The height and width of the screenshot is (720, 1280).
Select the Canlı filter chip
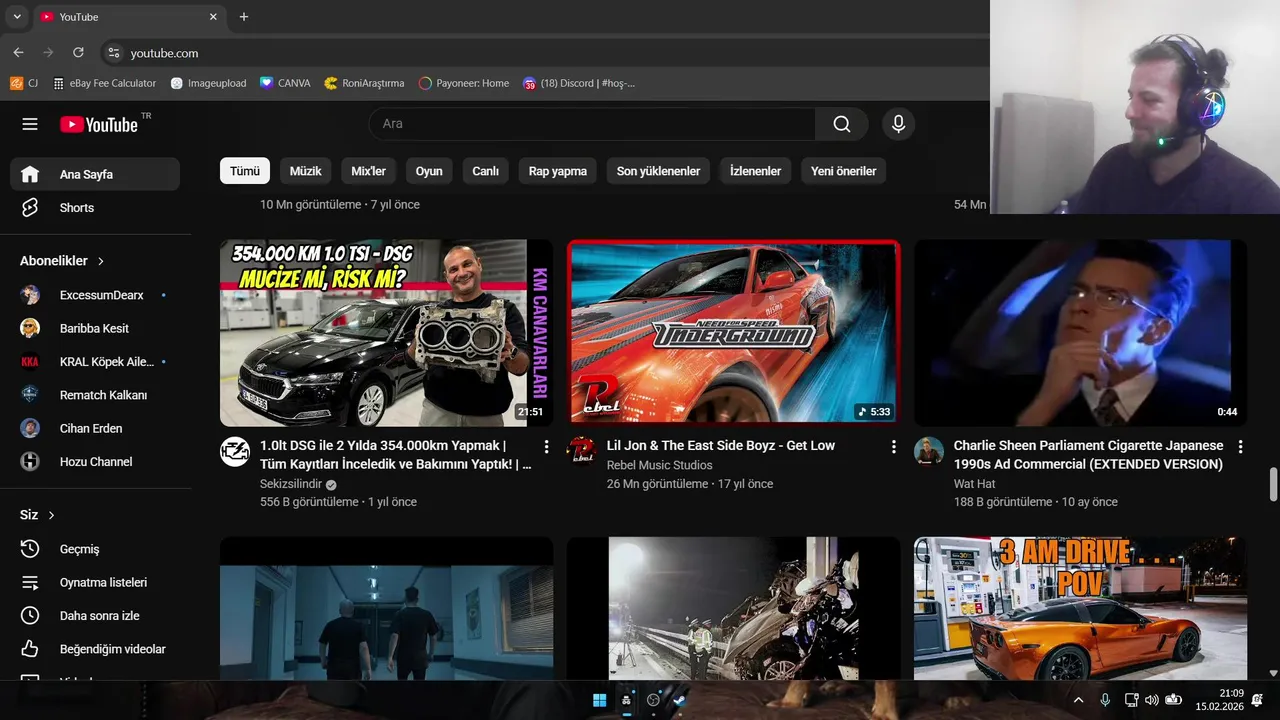[x=486, y=171]
